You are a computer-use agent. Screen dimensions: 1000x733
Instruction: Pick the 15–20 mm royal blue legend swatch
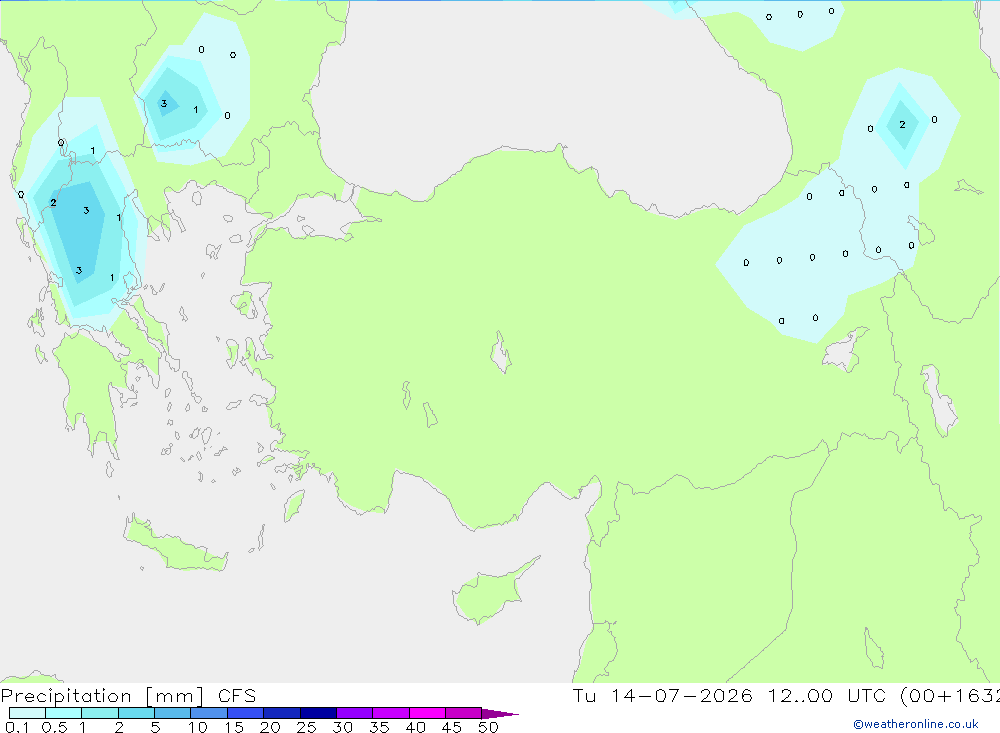[246, 713]
